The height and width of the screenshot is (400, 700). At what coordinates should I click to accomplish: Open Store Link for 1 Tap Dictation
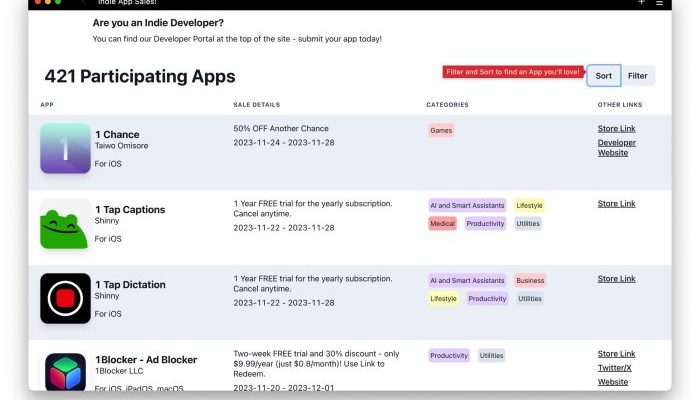[x=617, y=279]
